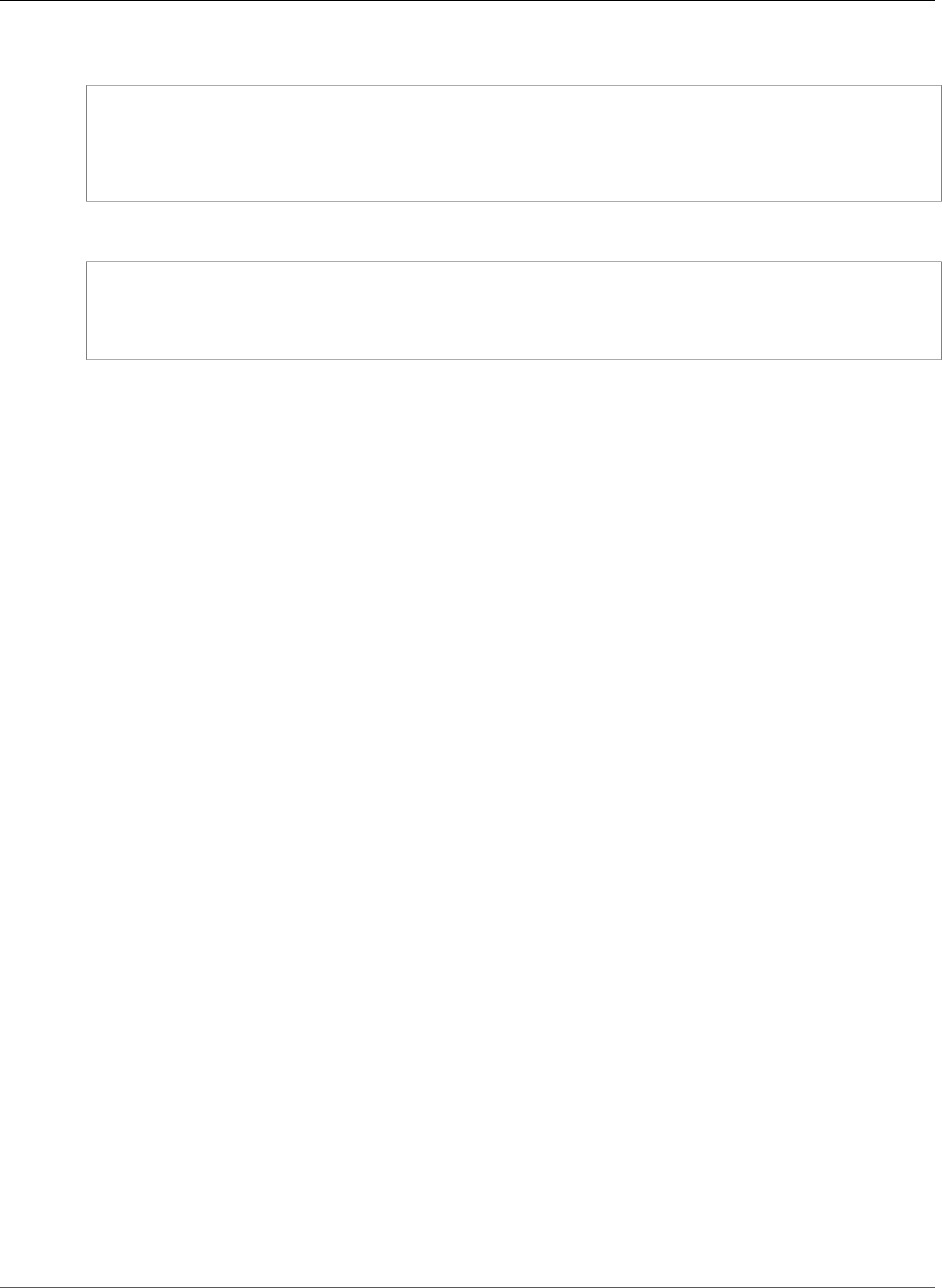Click inside the upper empty bordered box
Viewport: 942px width, 1288px height.
click(x=513, y=143)
